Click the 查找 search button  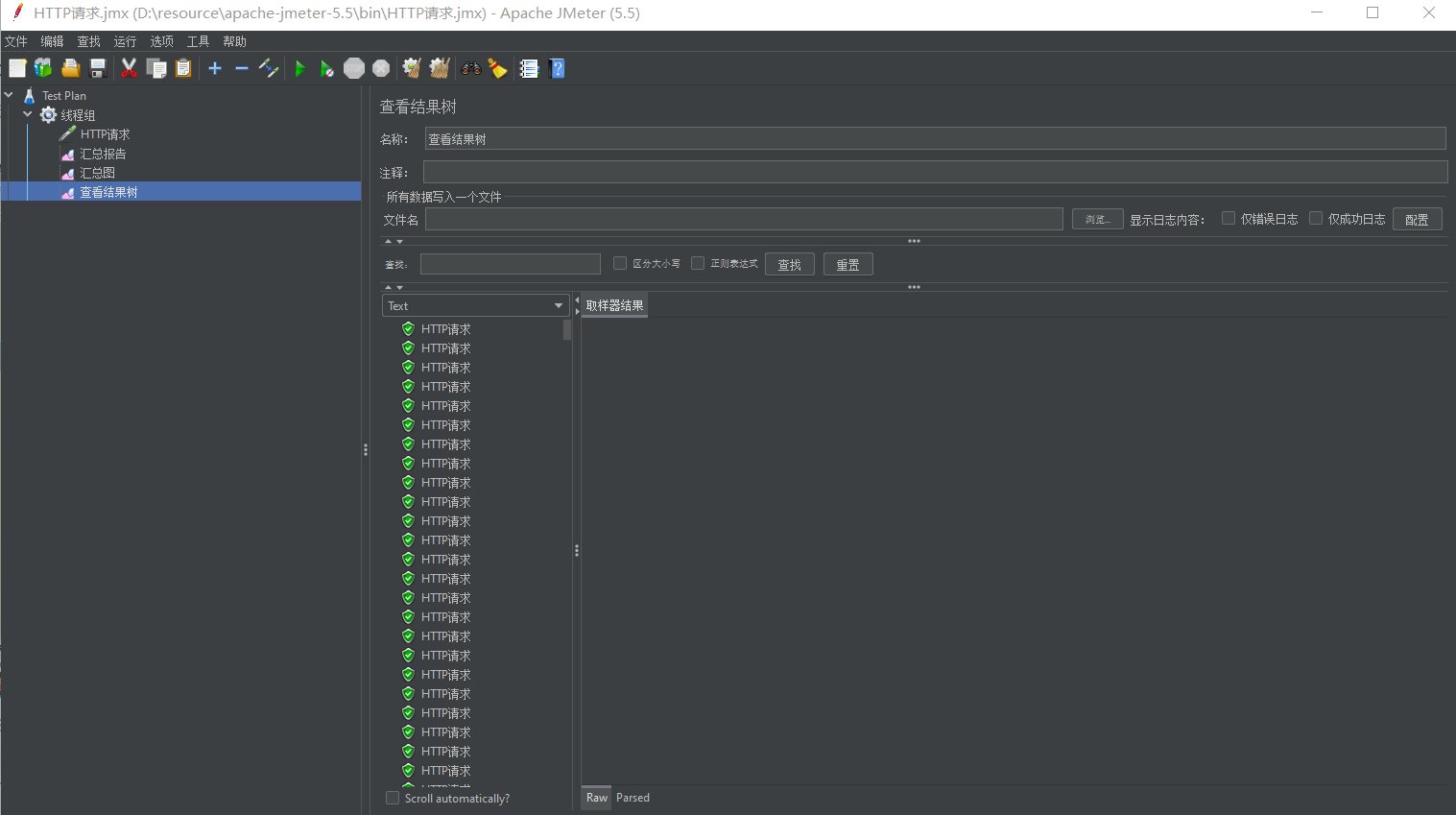(789, 265)
